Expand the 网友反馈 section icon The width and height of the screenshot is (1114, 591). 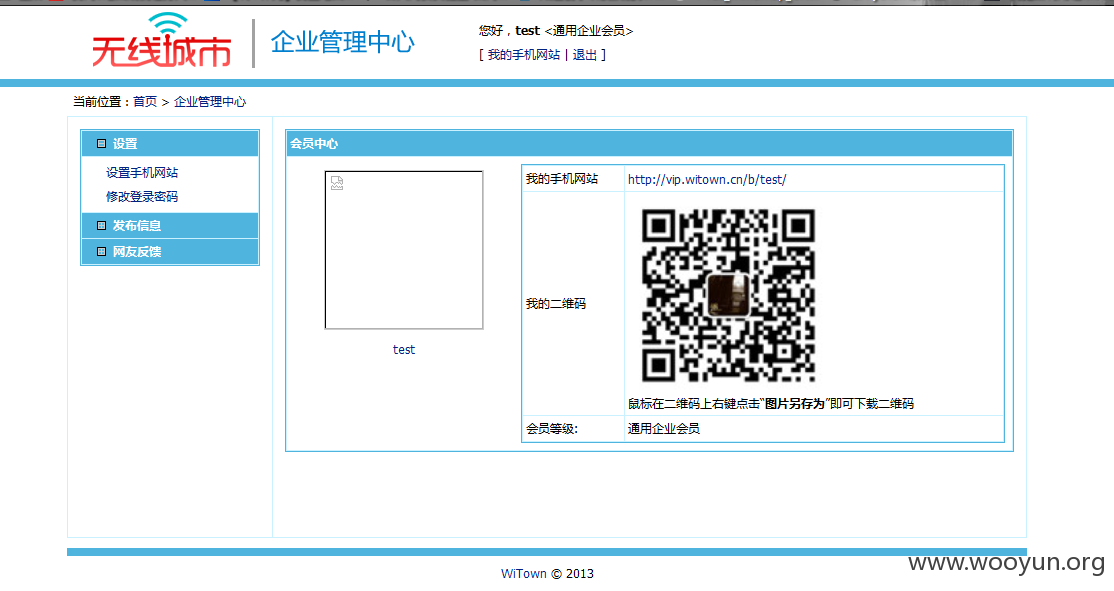pyautogui.click(x=102, y=251)
